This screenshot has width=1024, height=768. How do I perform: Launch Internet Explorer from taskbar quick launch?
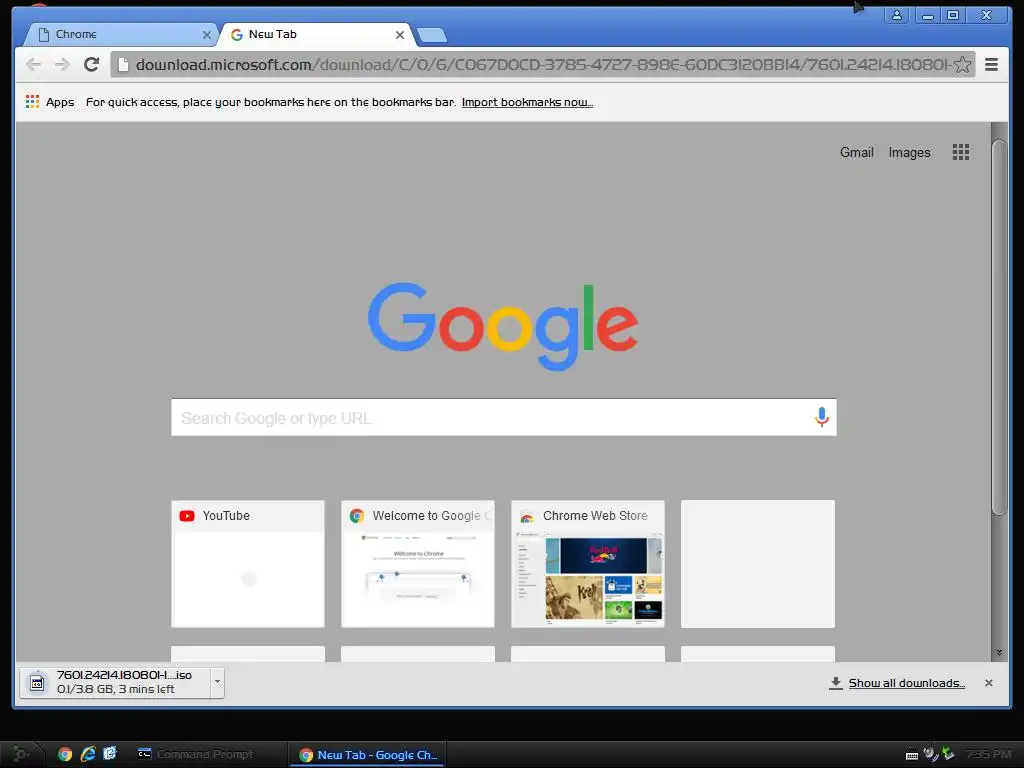[x=88, y=754]
